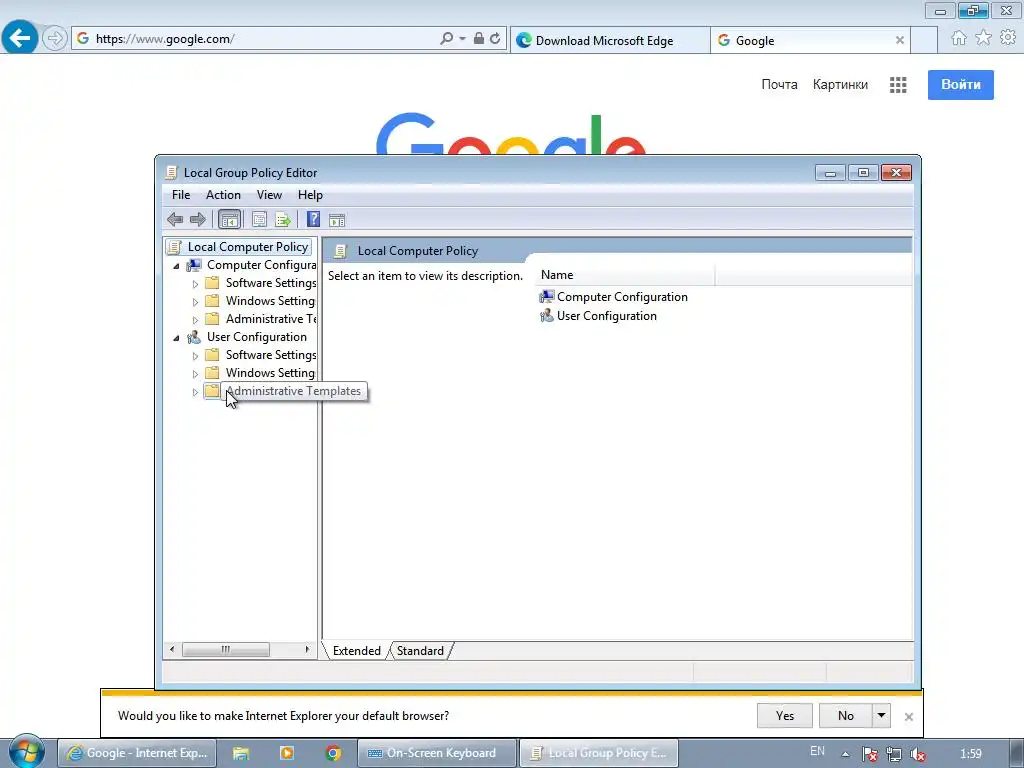Click No on default browser prompt
Image resolution: width=1024 pixels, height=768 pixels.
click(846, 716)
